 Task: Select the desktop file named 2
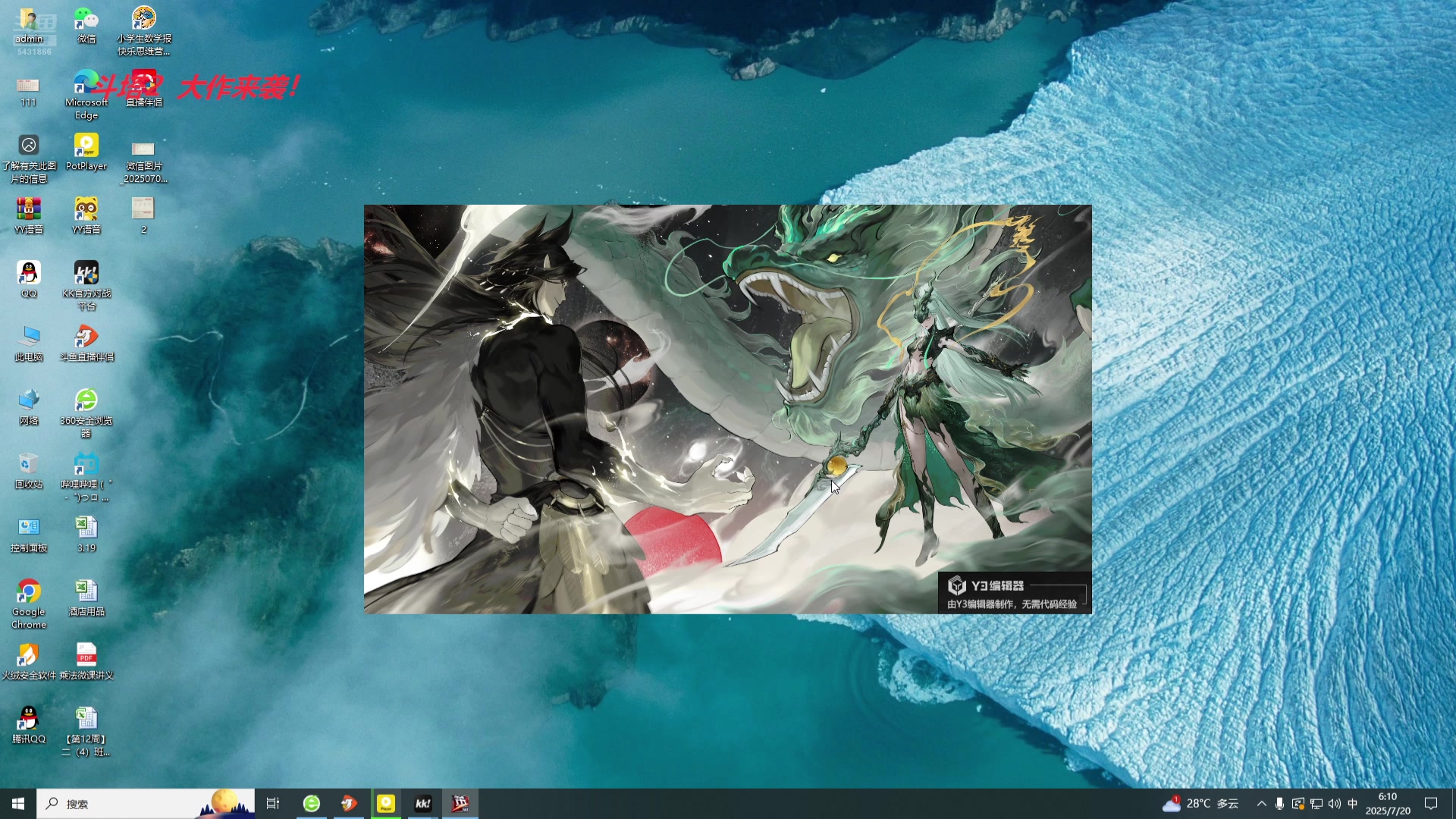pyautogui.click(x=143, y=216)
